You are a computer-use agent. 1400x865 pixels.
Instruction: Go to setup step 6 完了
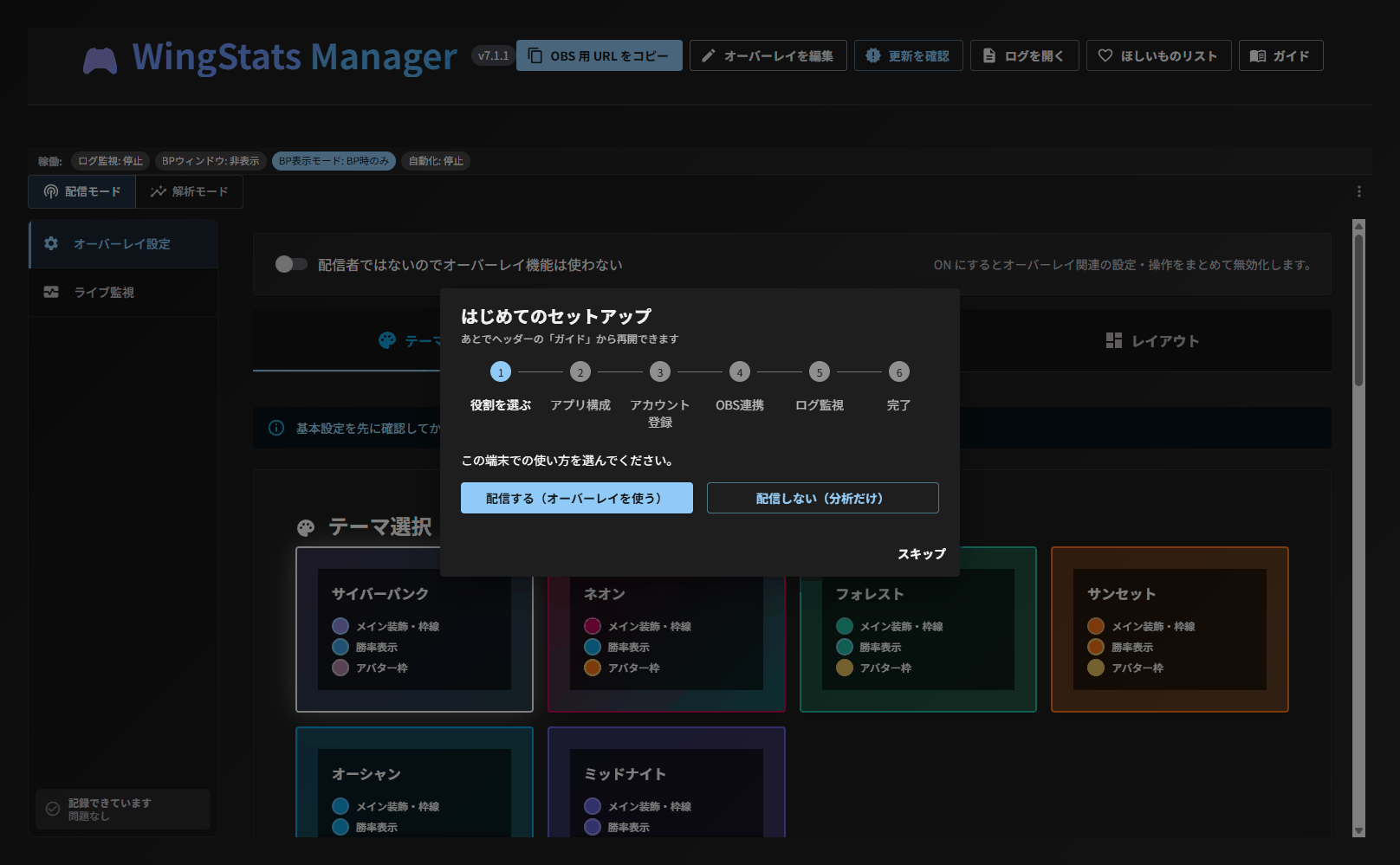[899, 388]
